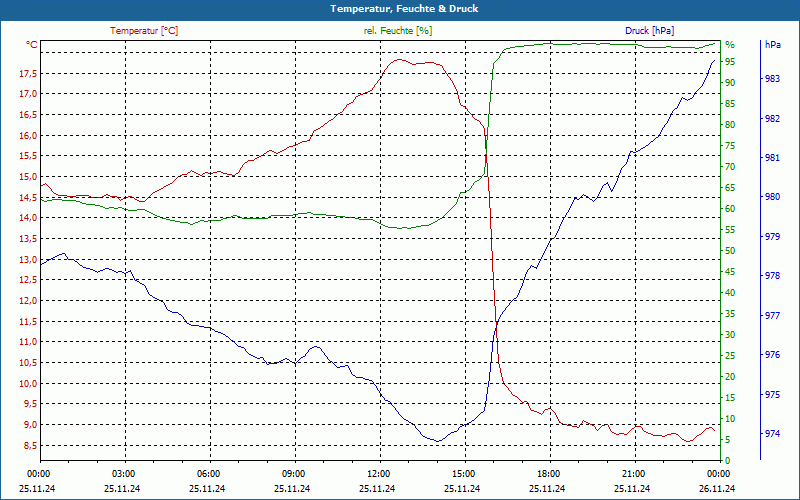Click the "16,5" temperature axis value

[x=28, y=115]
